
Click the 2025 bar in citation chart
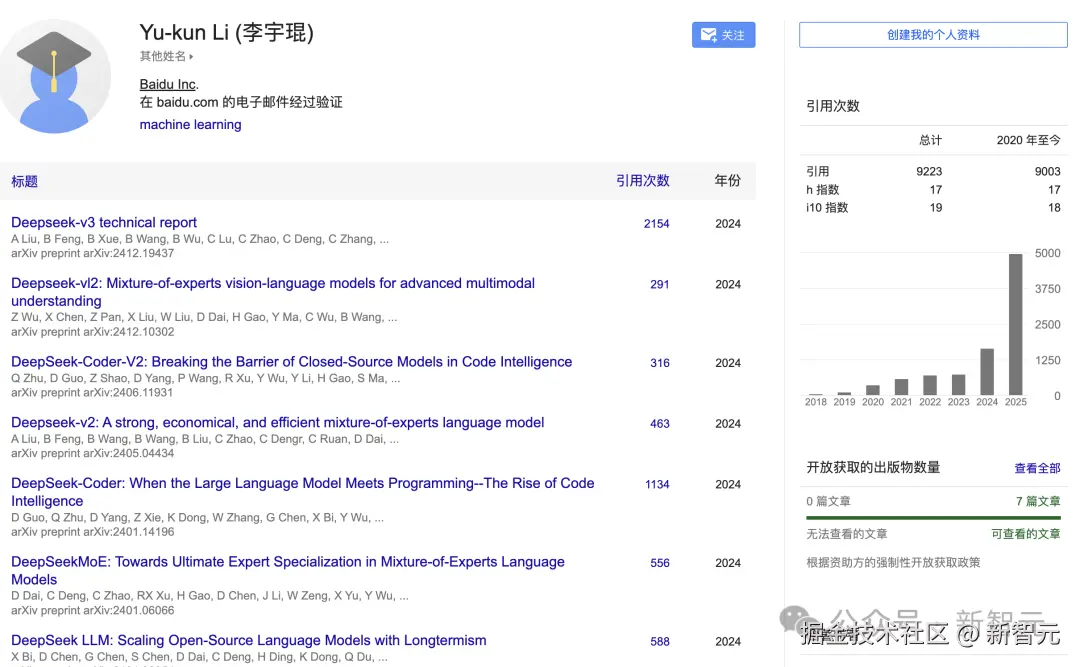click(1015, 324)
